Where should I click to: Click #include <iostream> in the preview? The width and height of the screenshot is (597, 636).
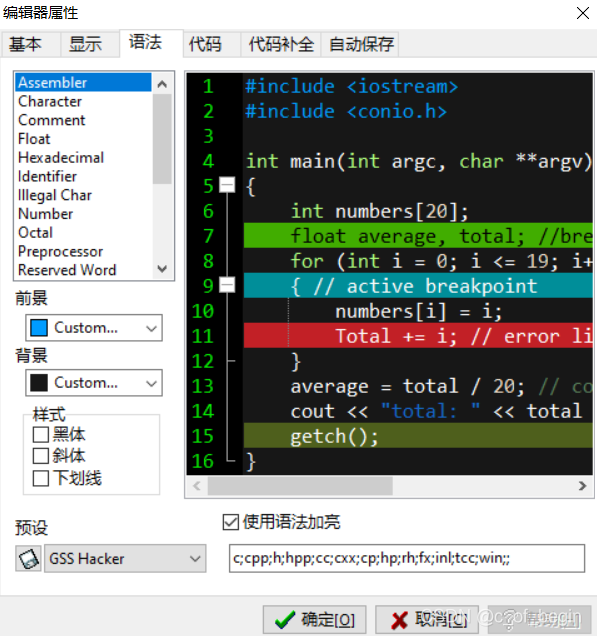(x=351, y=86)
